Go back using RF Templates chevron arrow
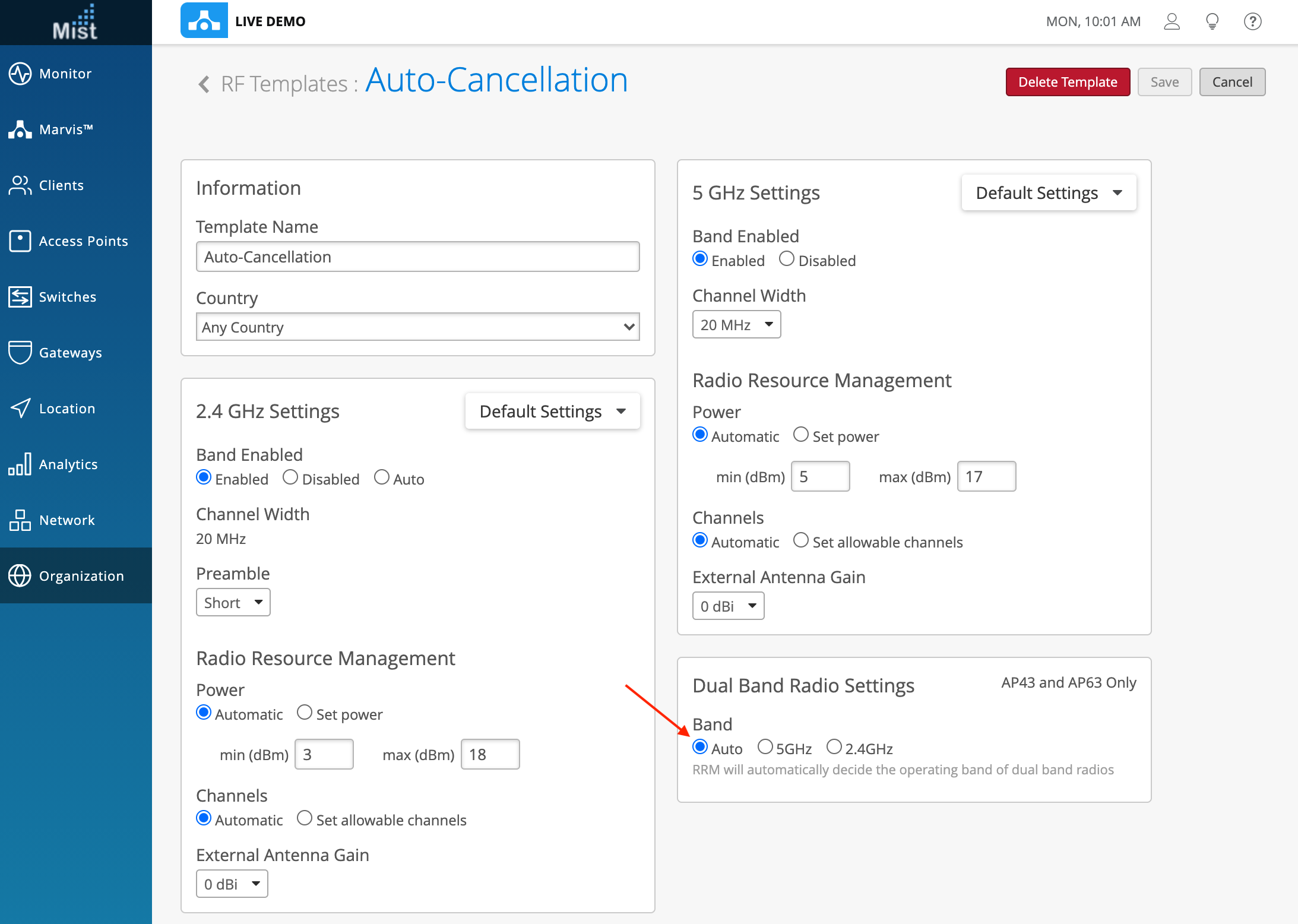Viewport: 1298px width, 924px height. pos(204,84)
